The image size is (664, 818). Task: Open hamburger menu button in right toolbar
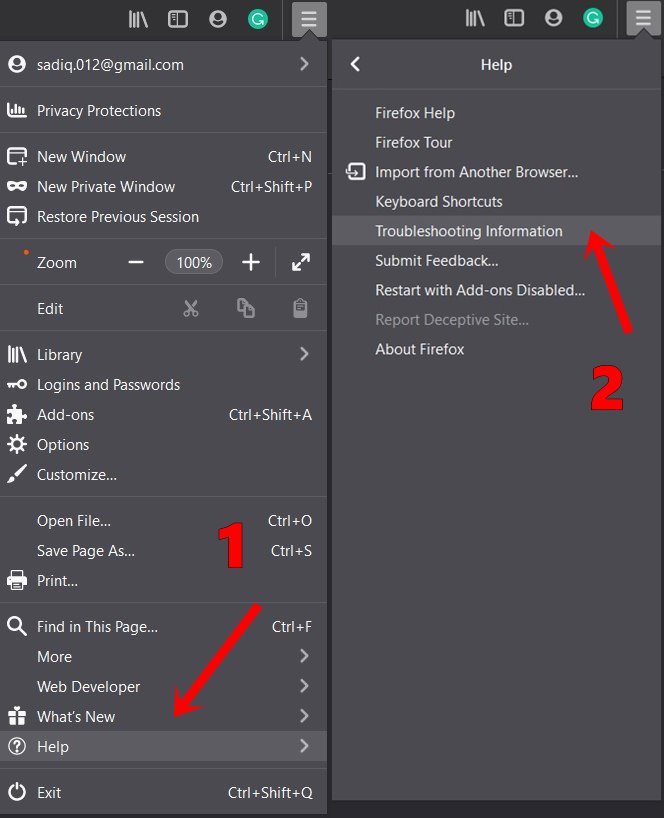(643, 18)
